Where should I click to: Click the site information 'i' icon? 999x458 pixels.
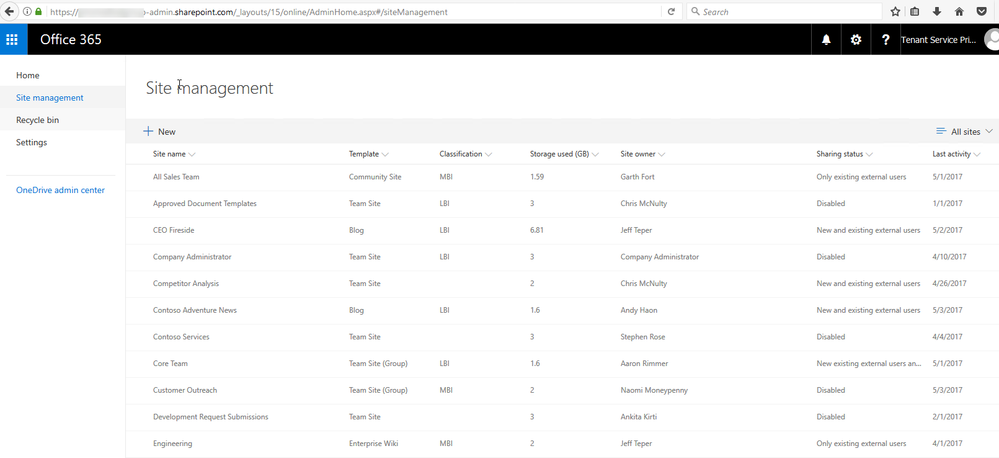click(x=27, y=11)
